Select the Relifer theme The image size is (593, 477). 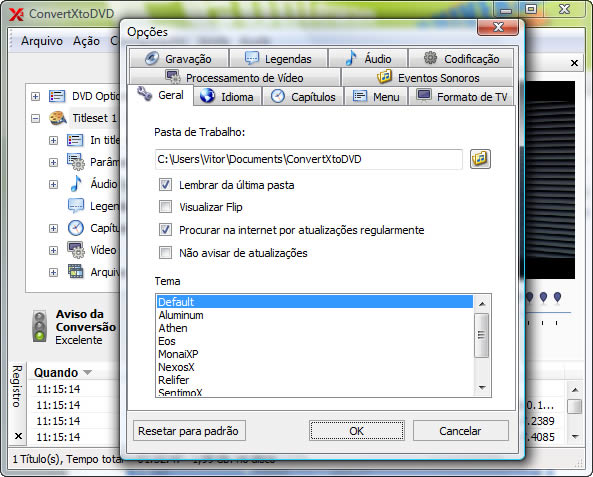(x=315, y=379)
